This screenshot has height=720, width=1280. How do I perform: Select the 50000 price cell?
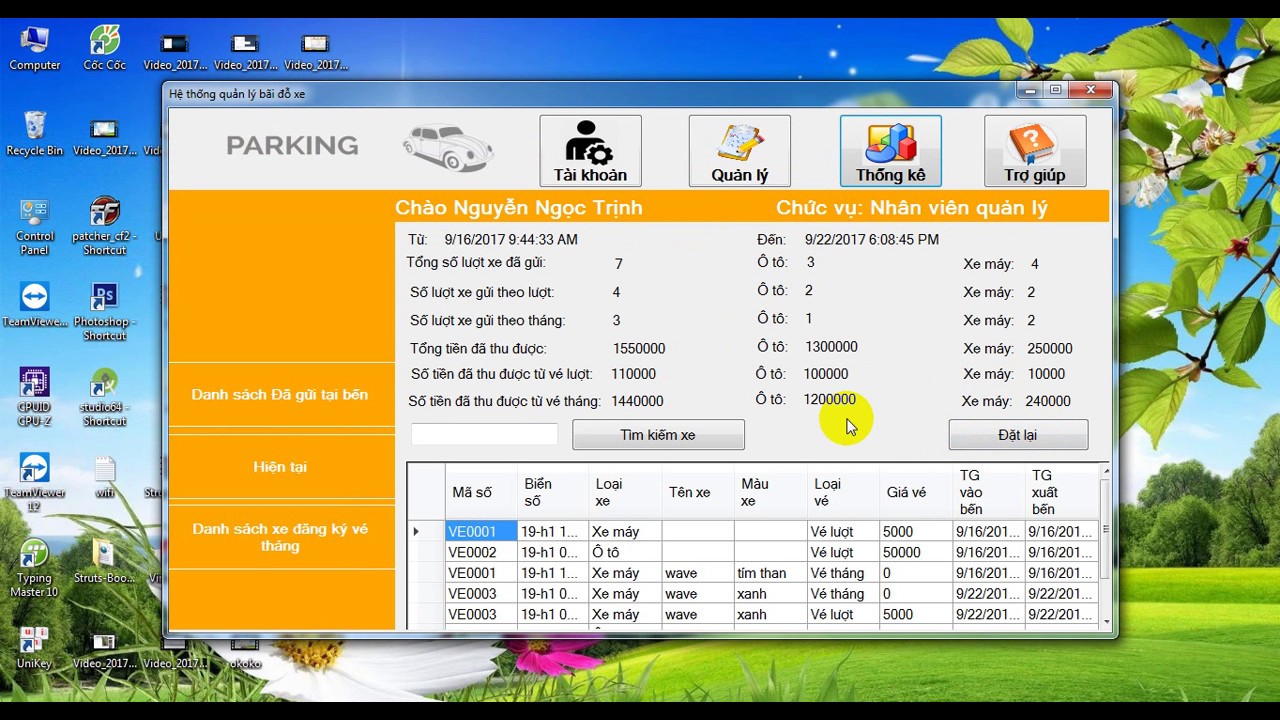pyautogui.click(x=914, y=553)
